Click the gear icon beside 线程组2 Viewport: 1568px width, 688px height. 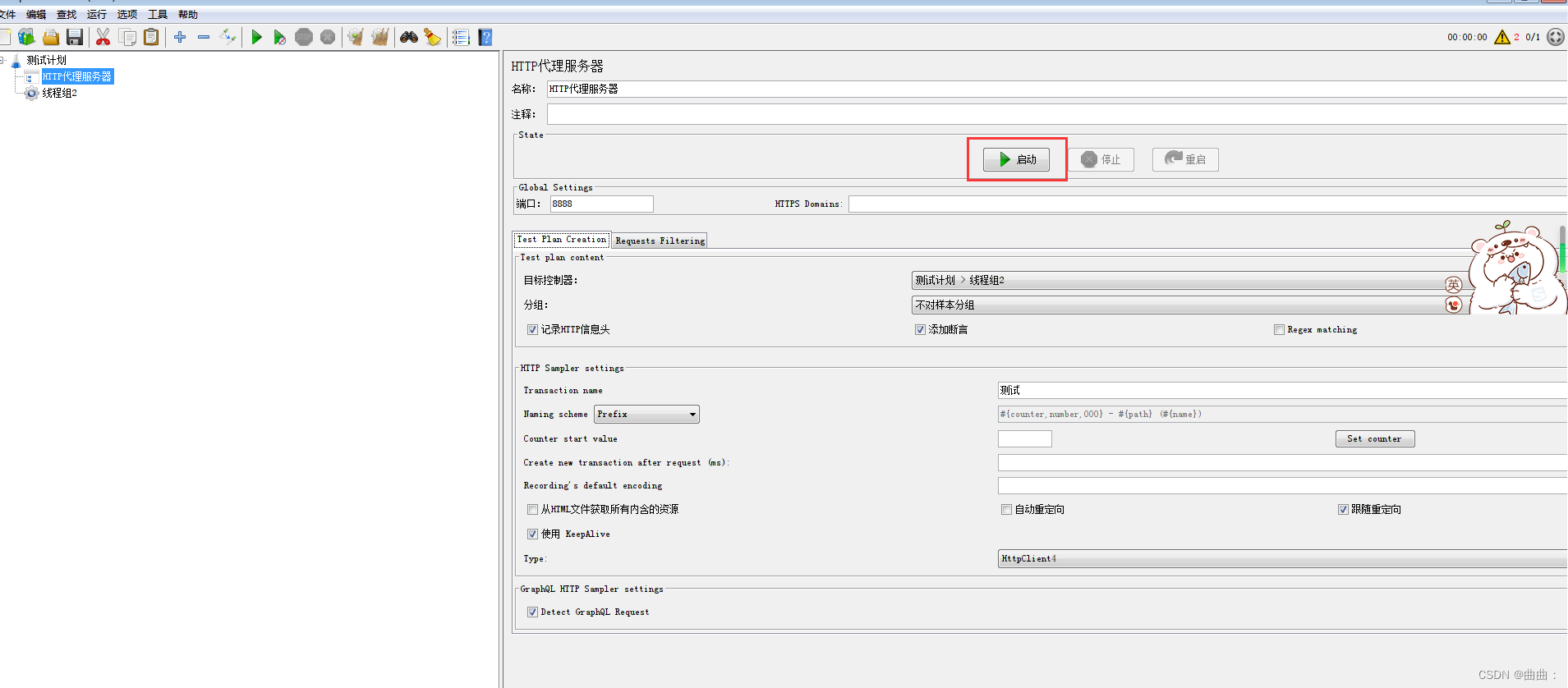pos(31,94)
